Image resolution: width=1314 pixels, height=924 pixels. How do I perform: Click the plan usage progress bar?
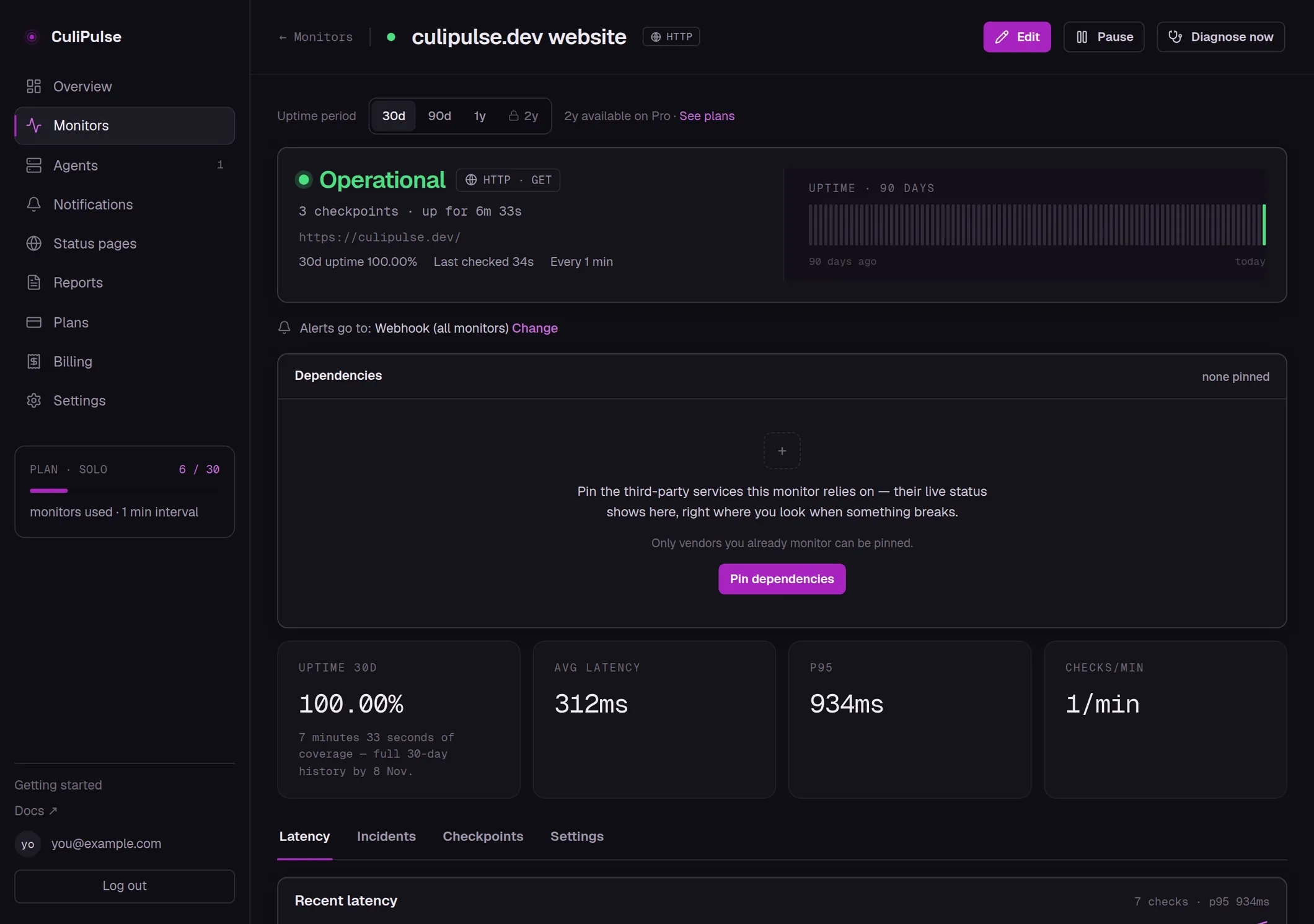[x=125, y=490]
